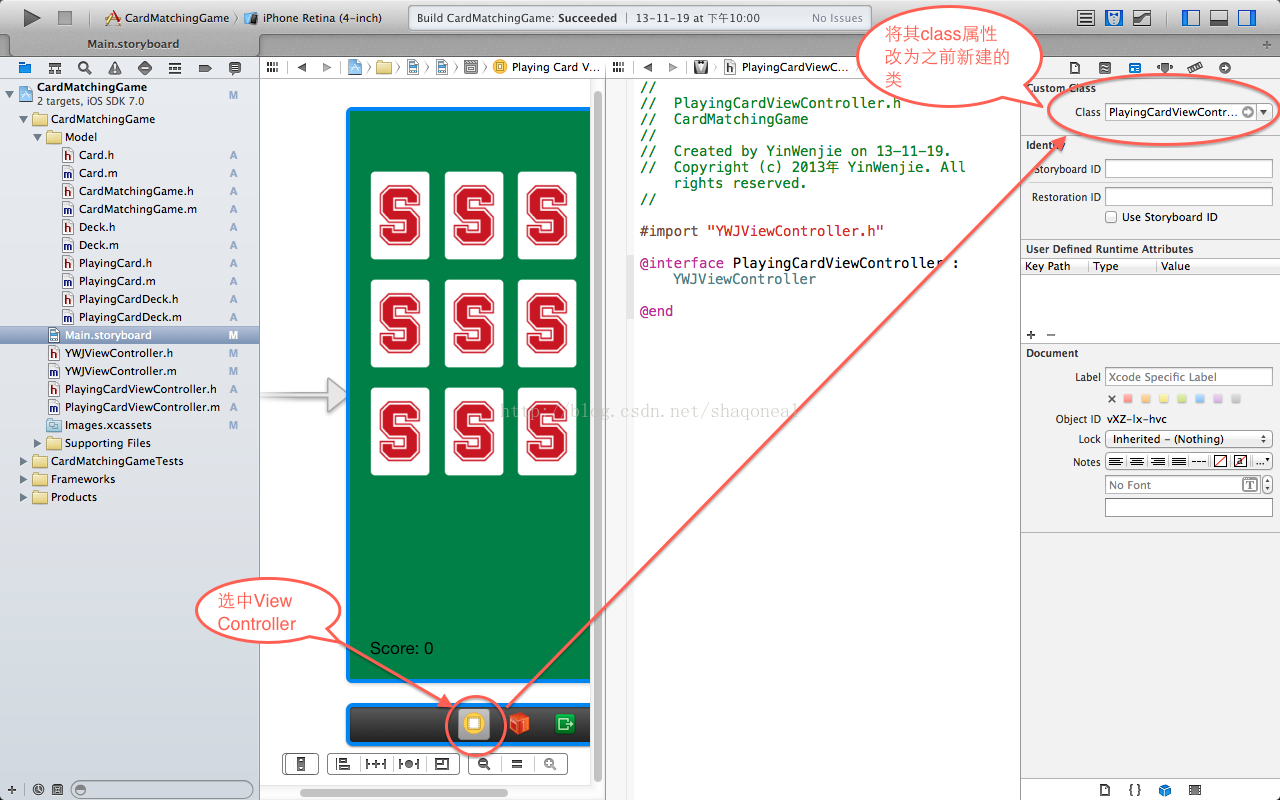The image size is (1280, 800).
Task: Expand the Frameworks group
Action: click(x=24, y=479)
